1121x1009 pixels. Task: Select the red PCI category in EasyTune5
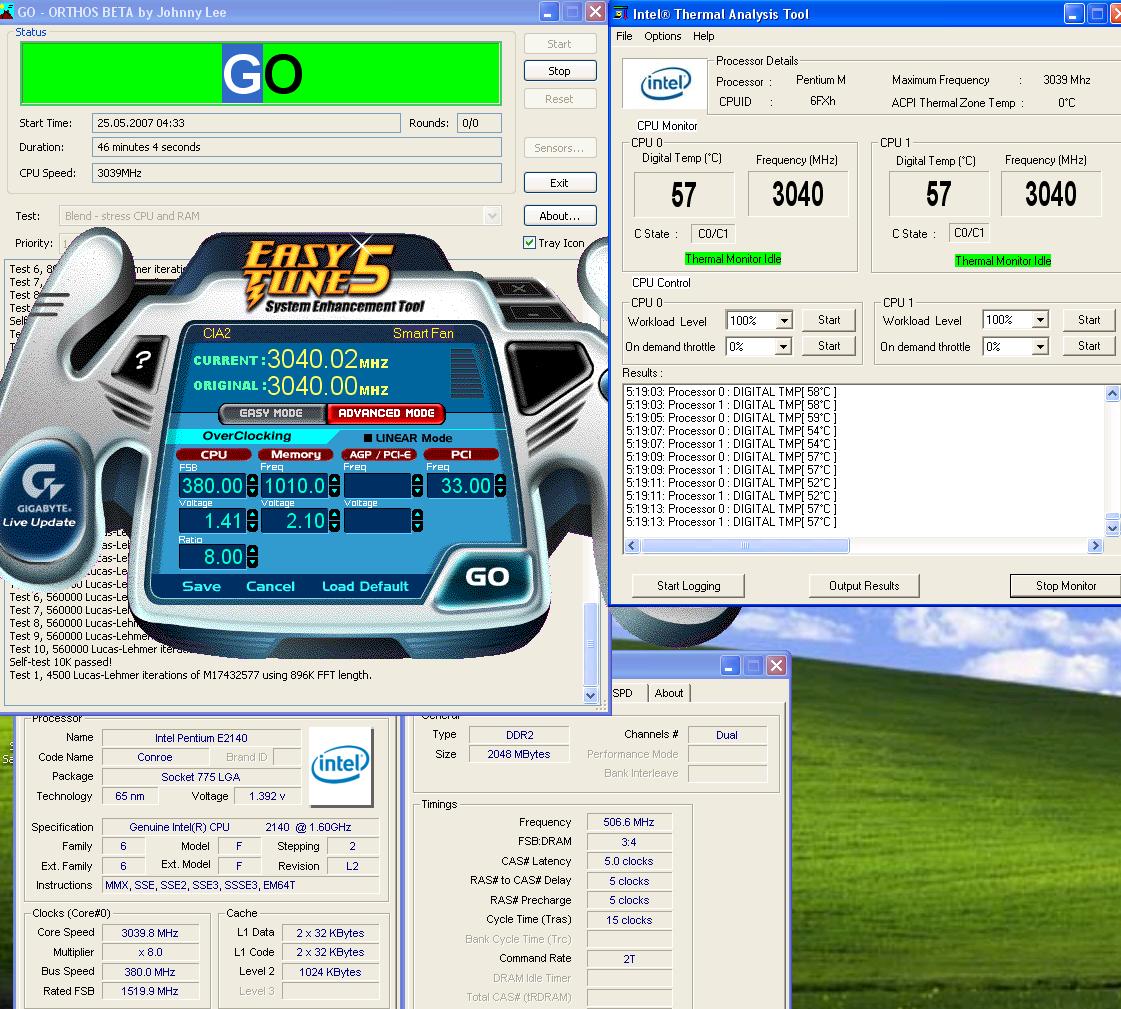pos(461,454)
